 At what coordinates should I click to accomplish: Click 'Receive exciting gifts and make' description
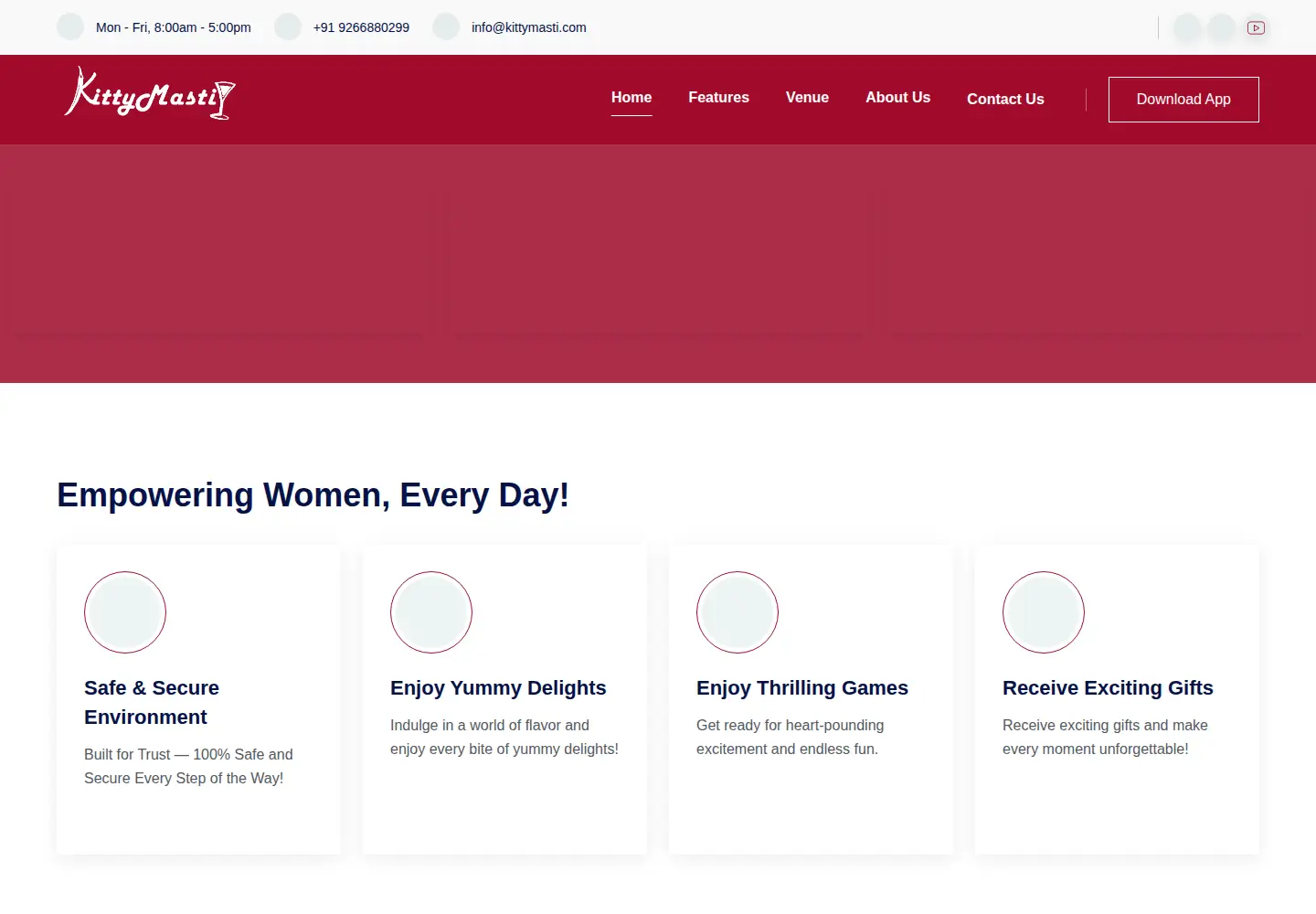1105,737
